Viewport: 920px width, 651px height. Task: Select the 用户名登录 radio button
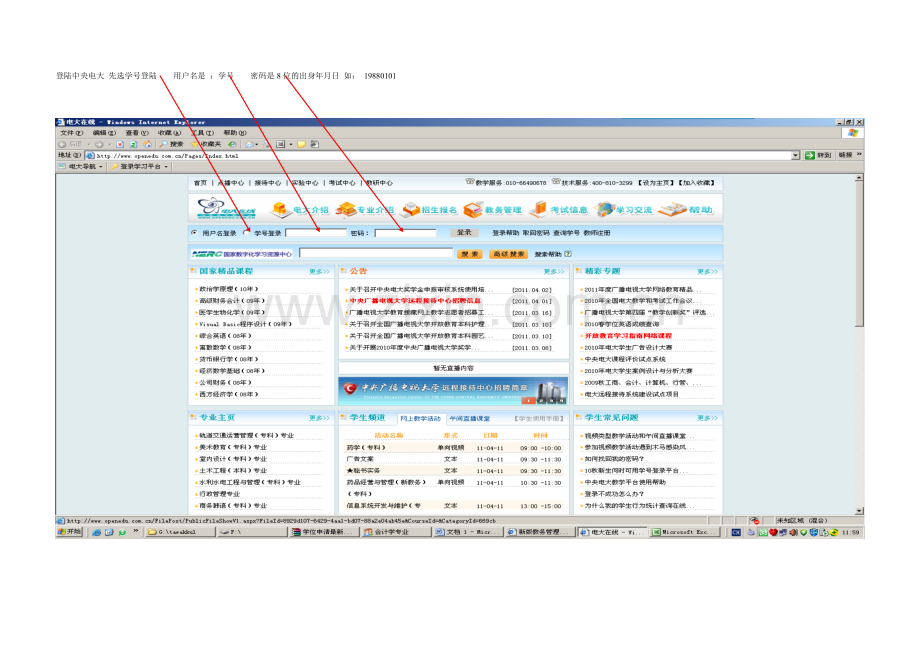click(x=194, y=233)
